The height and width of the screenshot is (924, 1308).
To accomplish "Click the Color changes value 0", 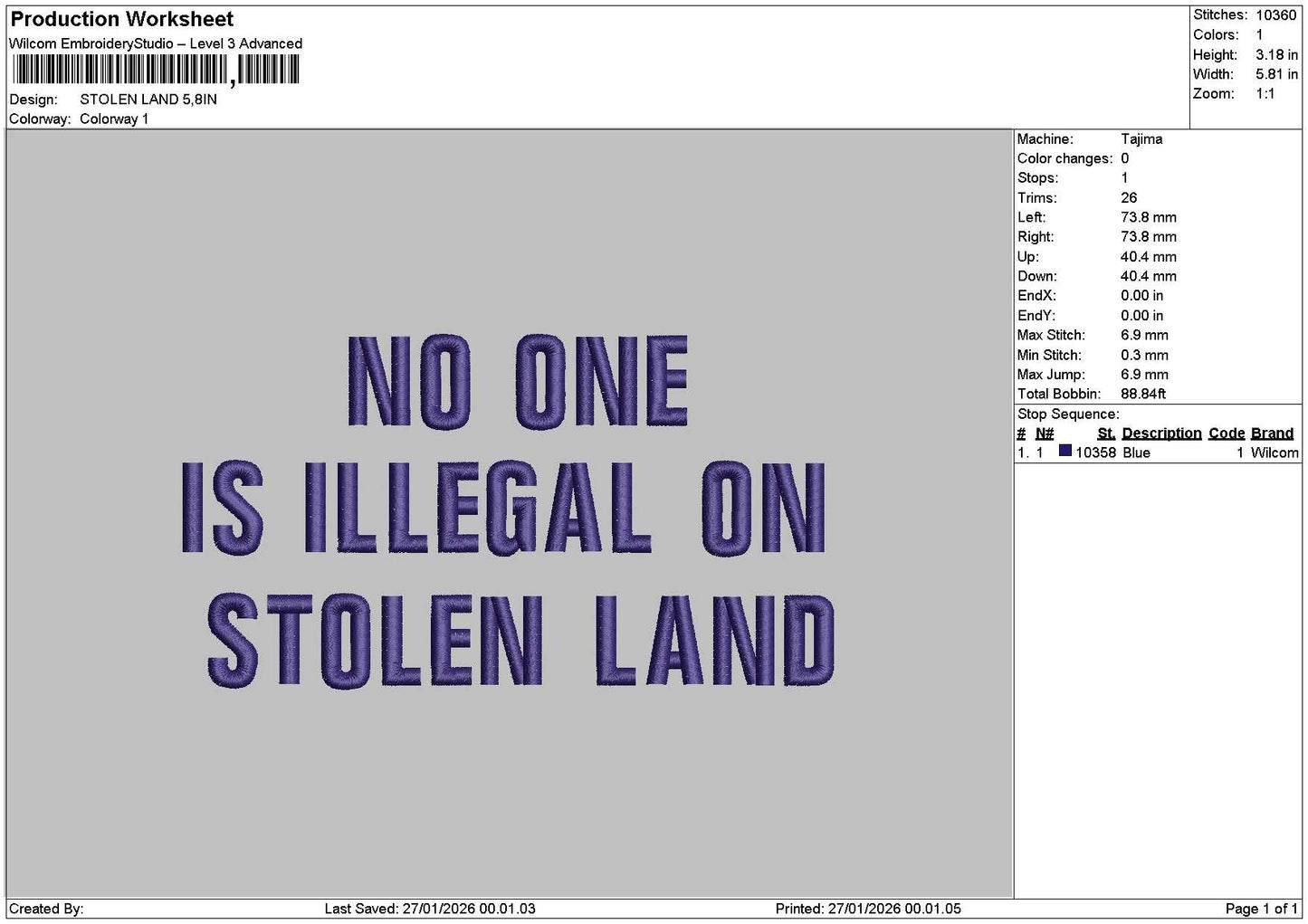I will (x=1125, y=159).
